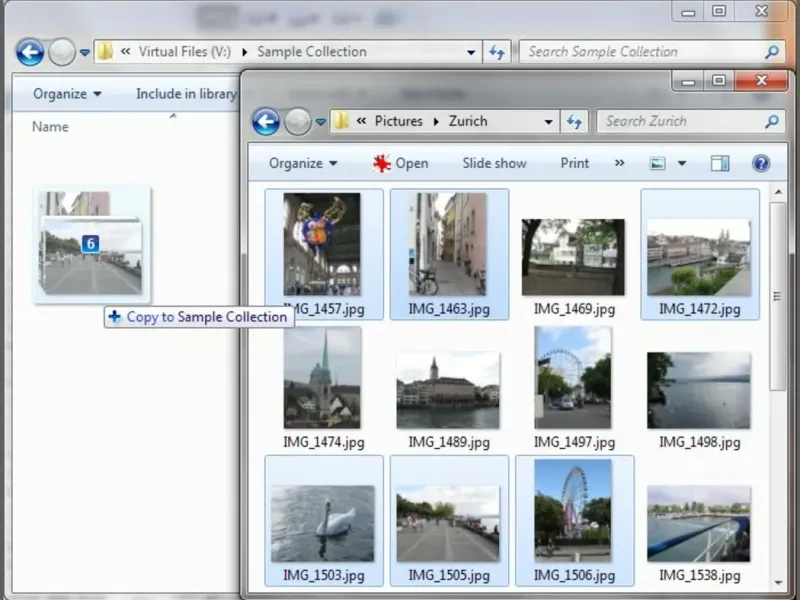The width and height of the screenshot is (800, 600).
Task: Expand the Zurich address bar history dropdown
Action: 548,122
